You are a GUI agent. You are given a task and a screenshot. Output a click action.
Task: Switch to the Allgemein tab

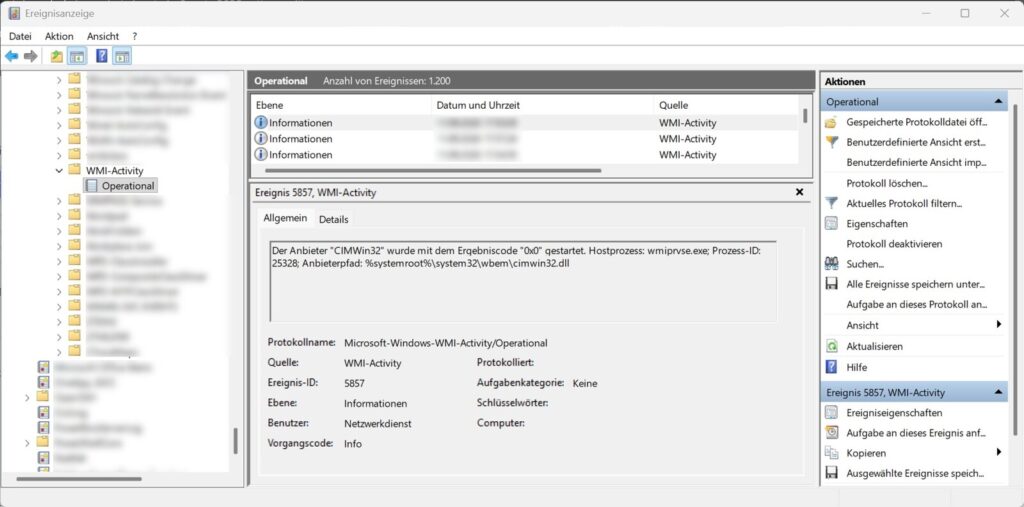[x=285, y=219]
